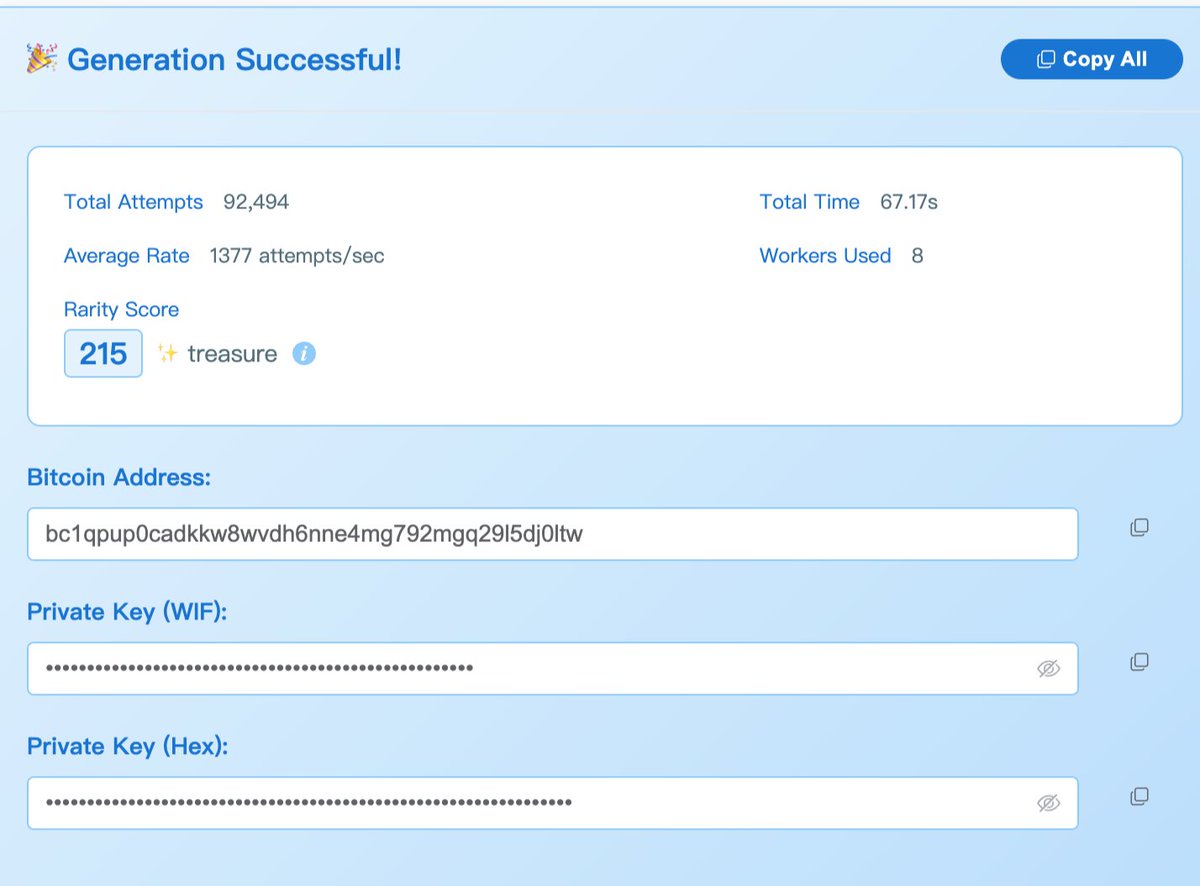Click the '92,494' total attempts value
The width and height of the screenshot is (1200, 886).
tap(256, 202)
